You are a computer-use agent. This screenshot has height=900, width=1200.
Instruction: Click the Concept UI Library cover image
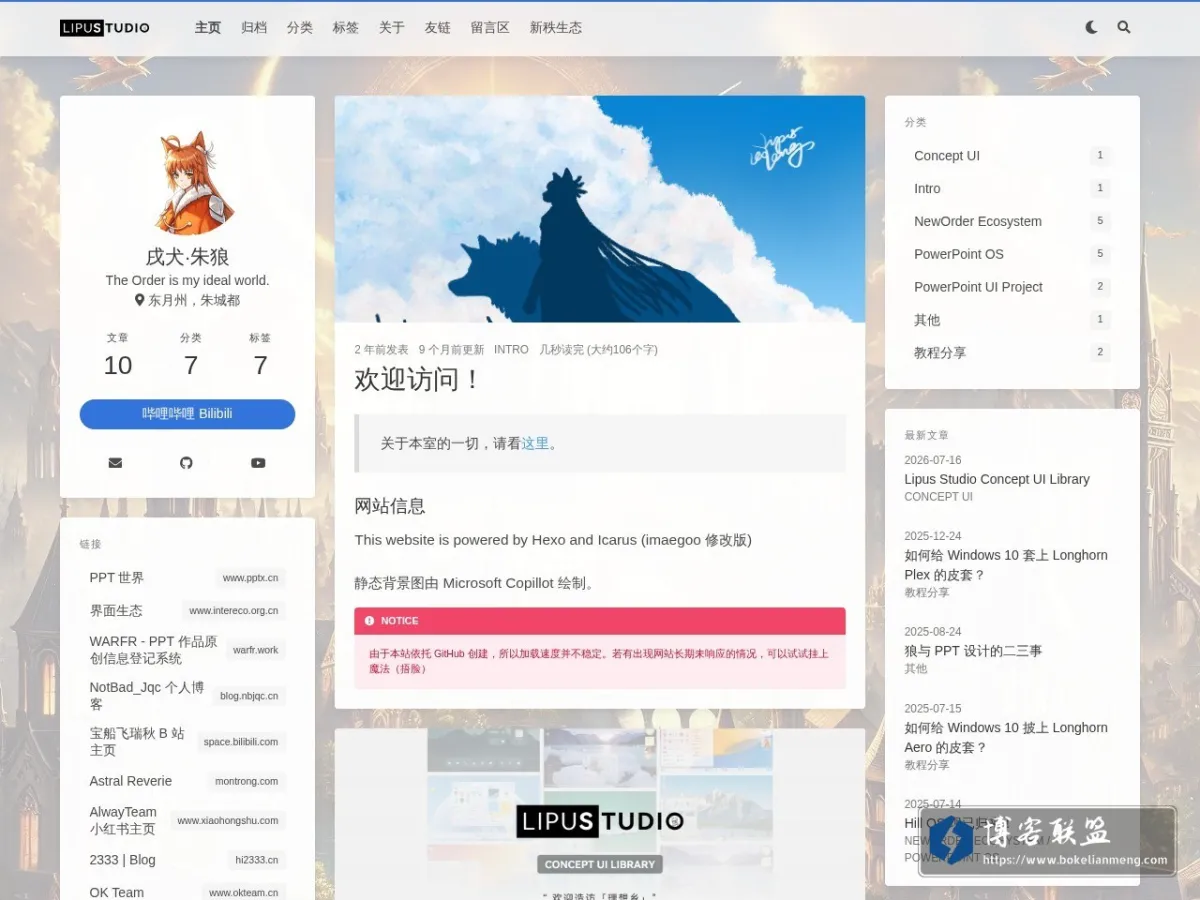pos(600,814)
